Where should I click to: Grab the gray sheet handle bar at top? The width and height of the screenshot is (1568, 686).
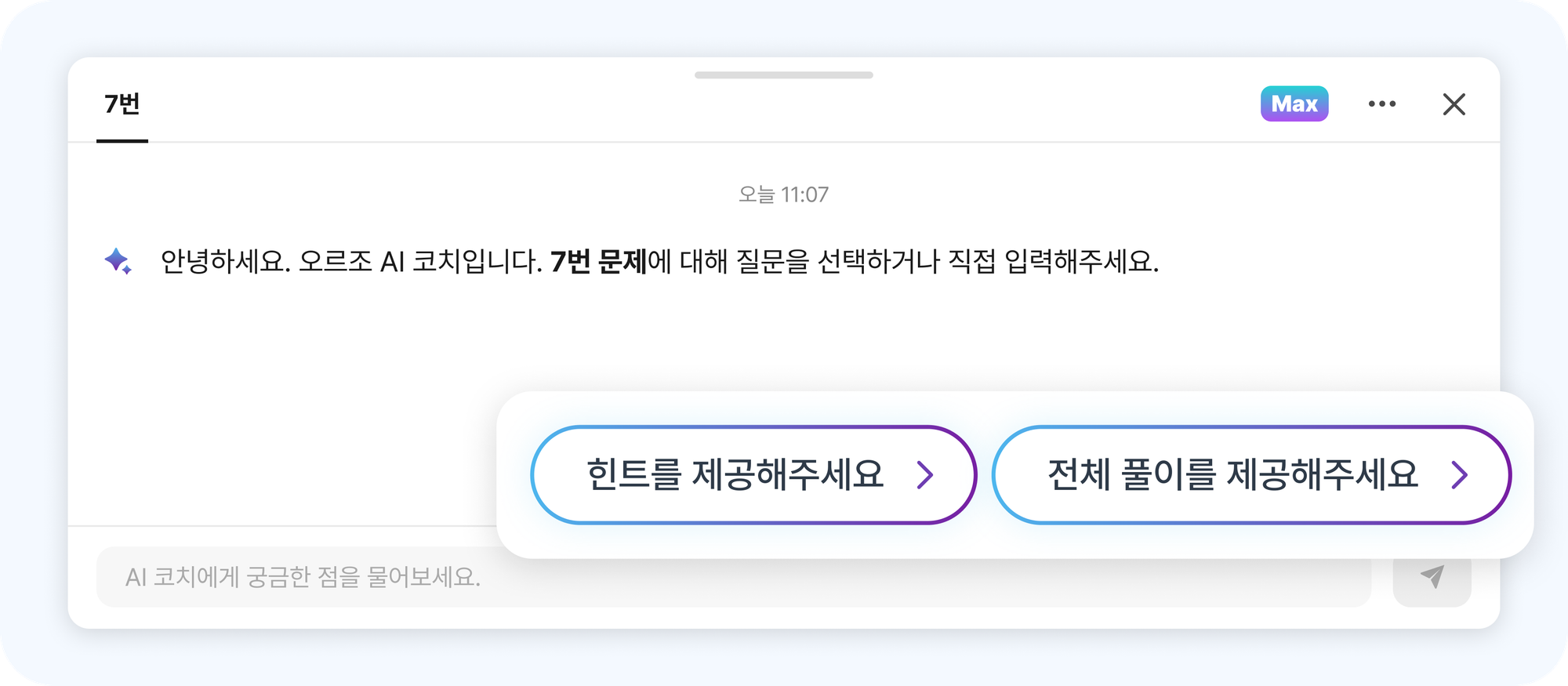click(784, 75)
